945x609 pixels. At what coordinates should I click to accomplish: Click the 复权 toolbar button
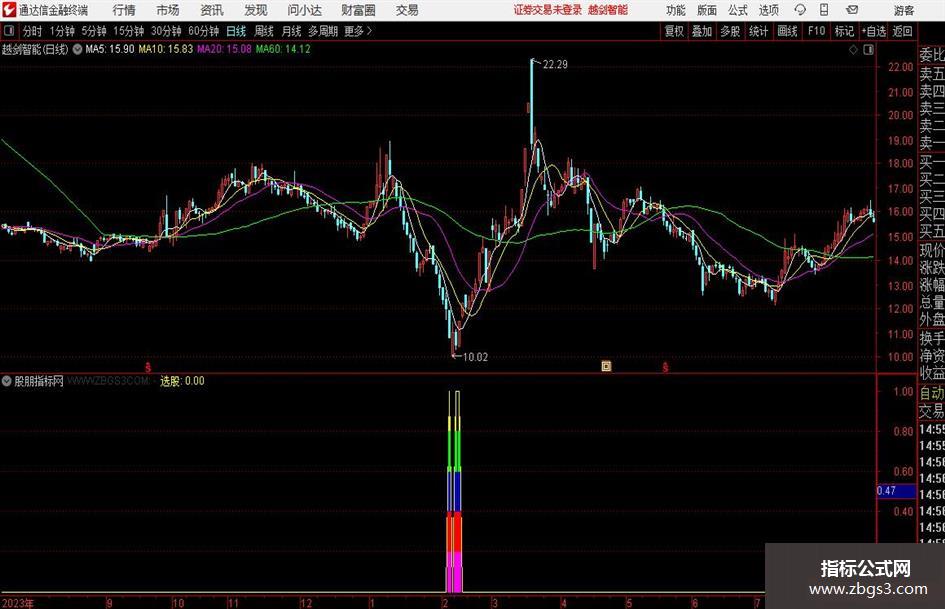tap(674, 31)
